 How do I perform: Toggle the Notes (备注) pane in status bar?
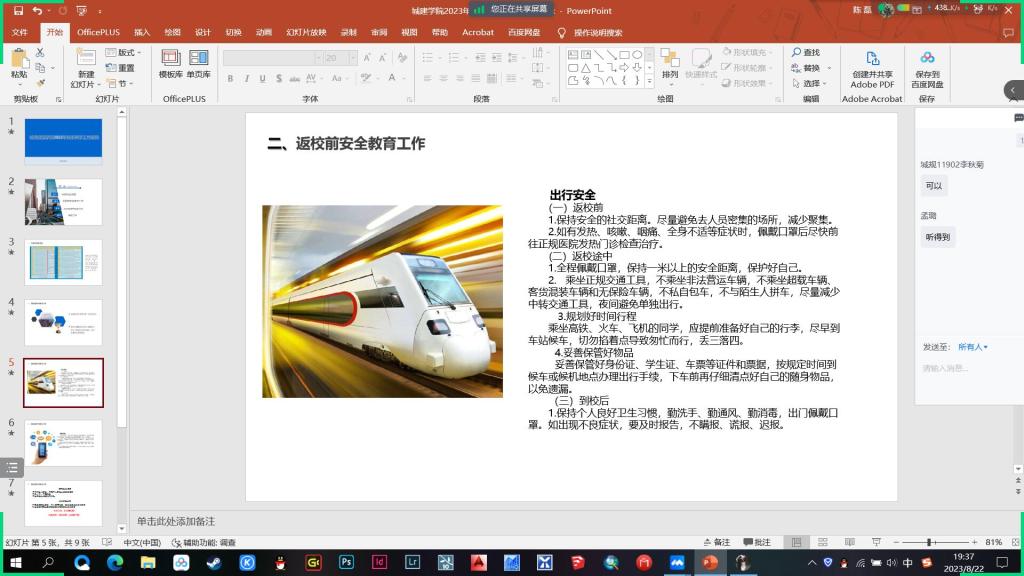click(x=716, y=542)
